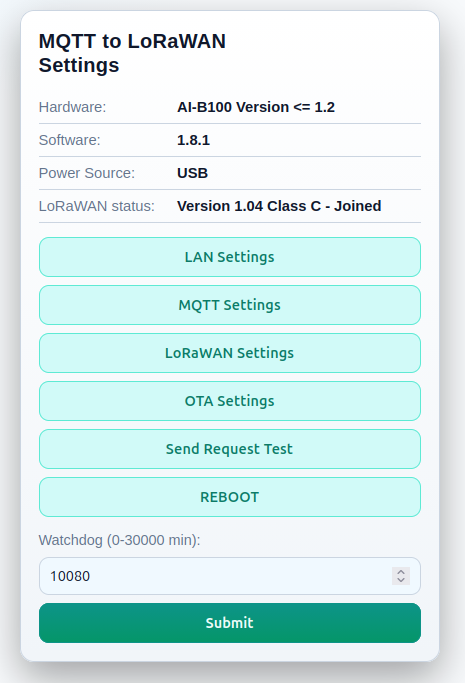This screenshot has width=465, height=683.
Task: Click the 'LoRaWAN status:' label
Action: coord(97,206)
